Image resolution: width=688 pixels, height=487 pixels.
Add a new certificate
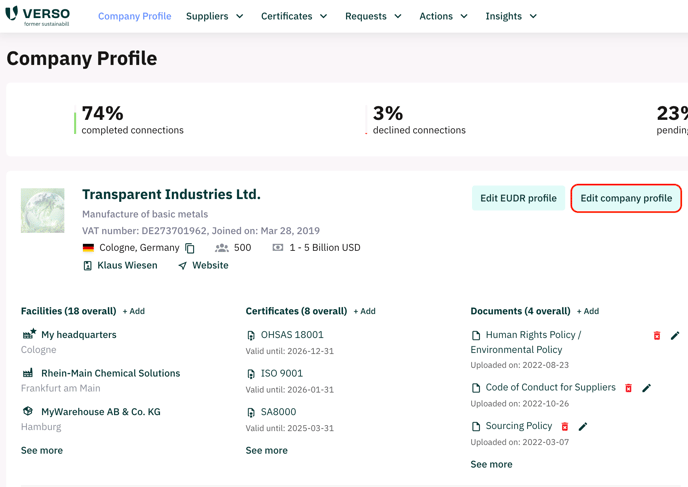365,311
